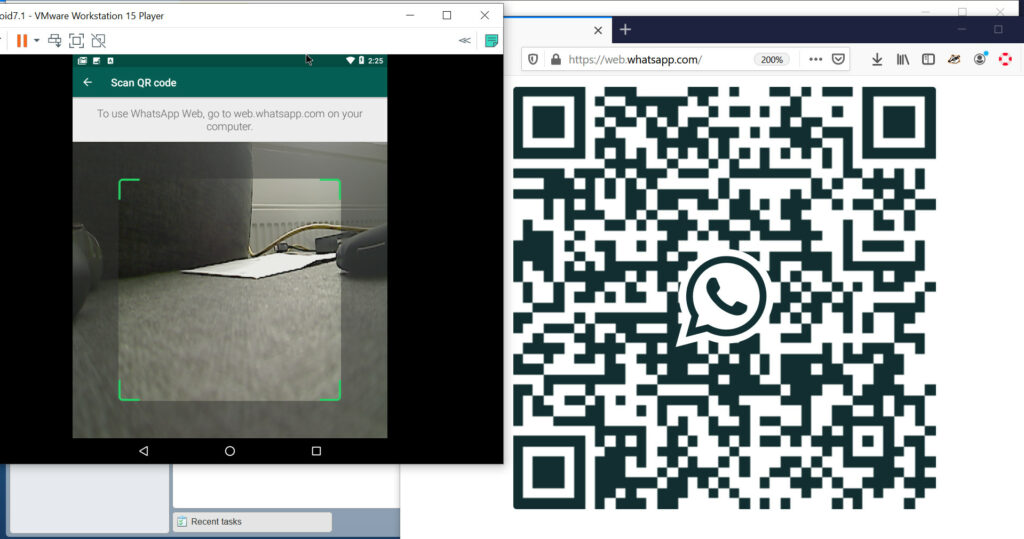Reset the 200% zoom level badge
The height and width of the screenshot is (539, 1024).
771,59
